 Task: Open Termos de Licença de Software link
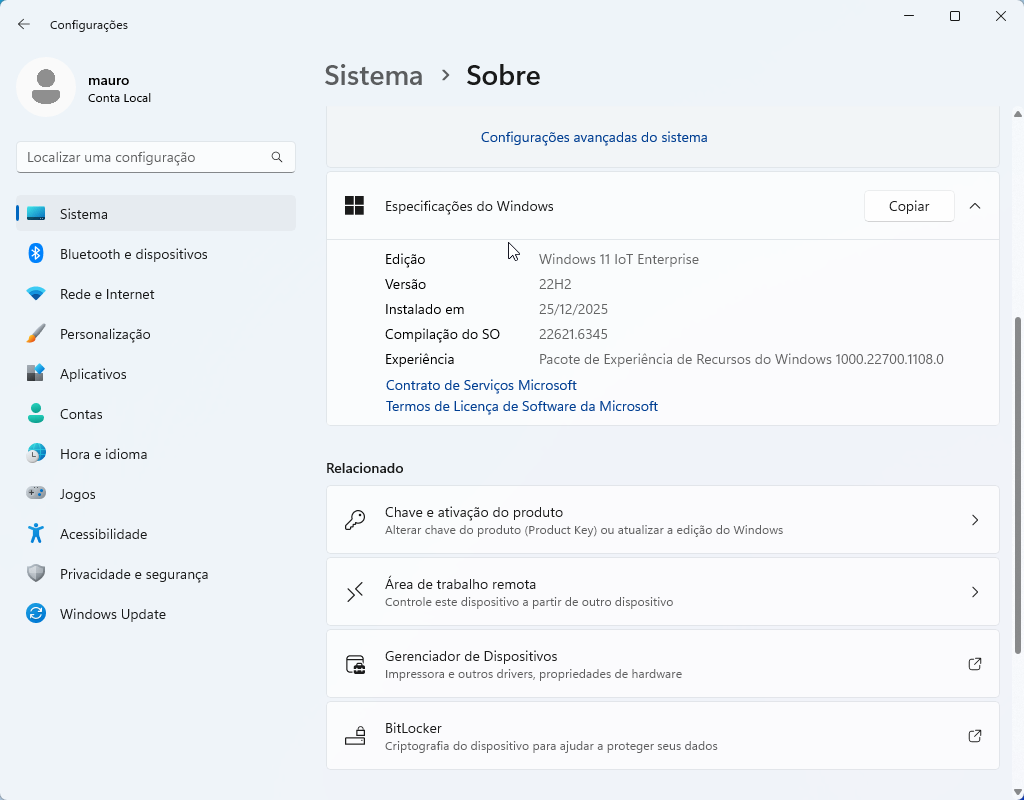click(x=521, y=406)
